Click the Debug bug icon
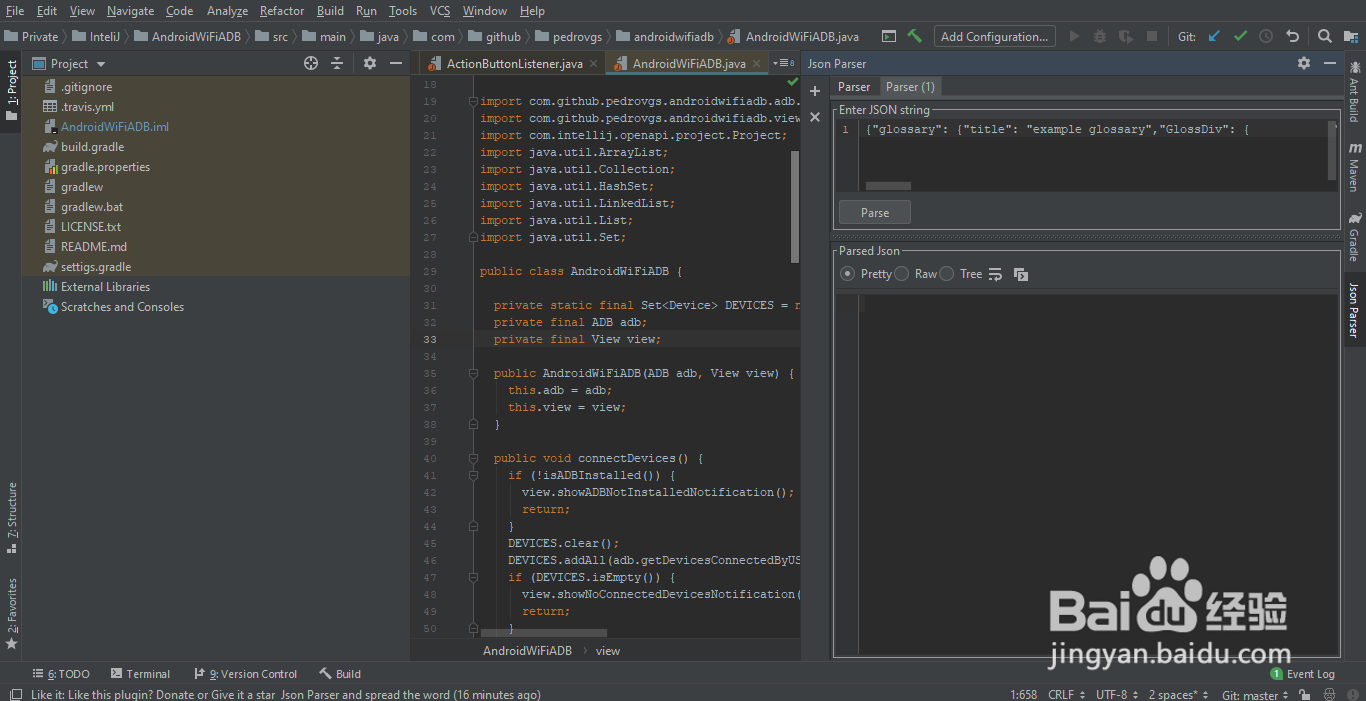The width and height of the screenshot is (1366, 701). [1100, 36]
